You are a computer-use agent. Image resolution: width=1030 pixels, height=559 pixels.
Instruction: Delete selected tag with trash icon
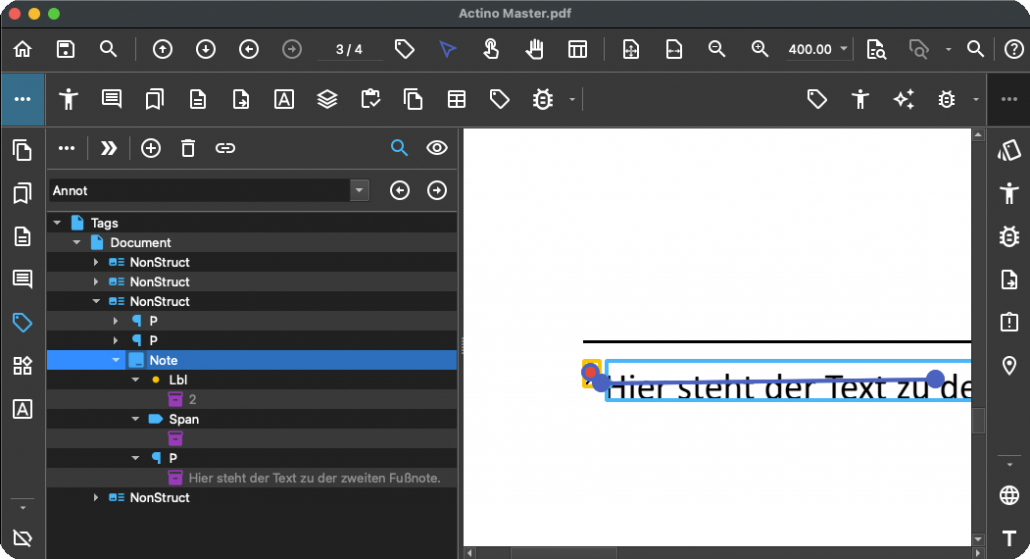pyautogui.click(x=188, y=148)
